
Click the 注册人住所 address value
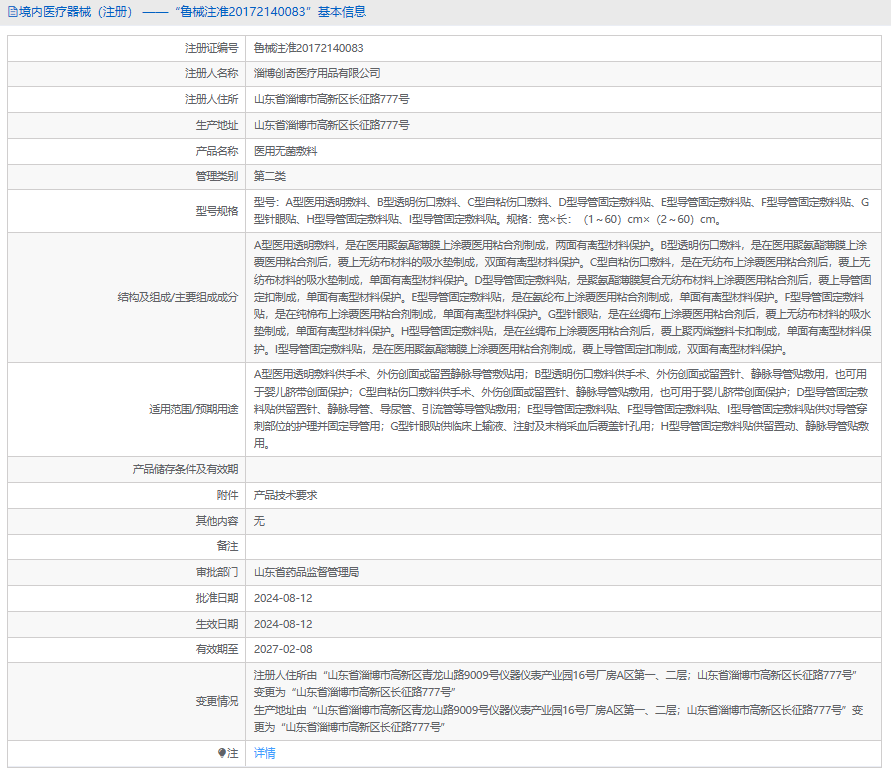(x=331, y=99)
